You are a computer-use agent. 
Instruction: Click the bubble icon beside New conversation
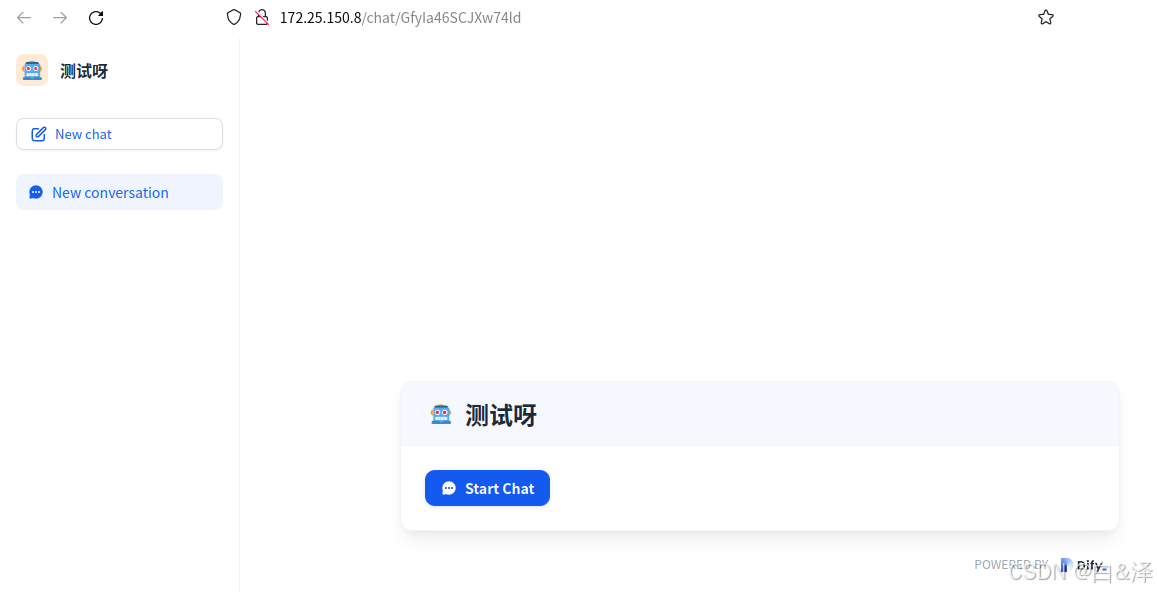pyautogui.click(x=35, y=193)
